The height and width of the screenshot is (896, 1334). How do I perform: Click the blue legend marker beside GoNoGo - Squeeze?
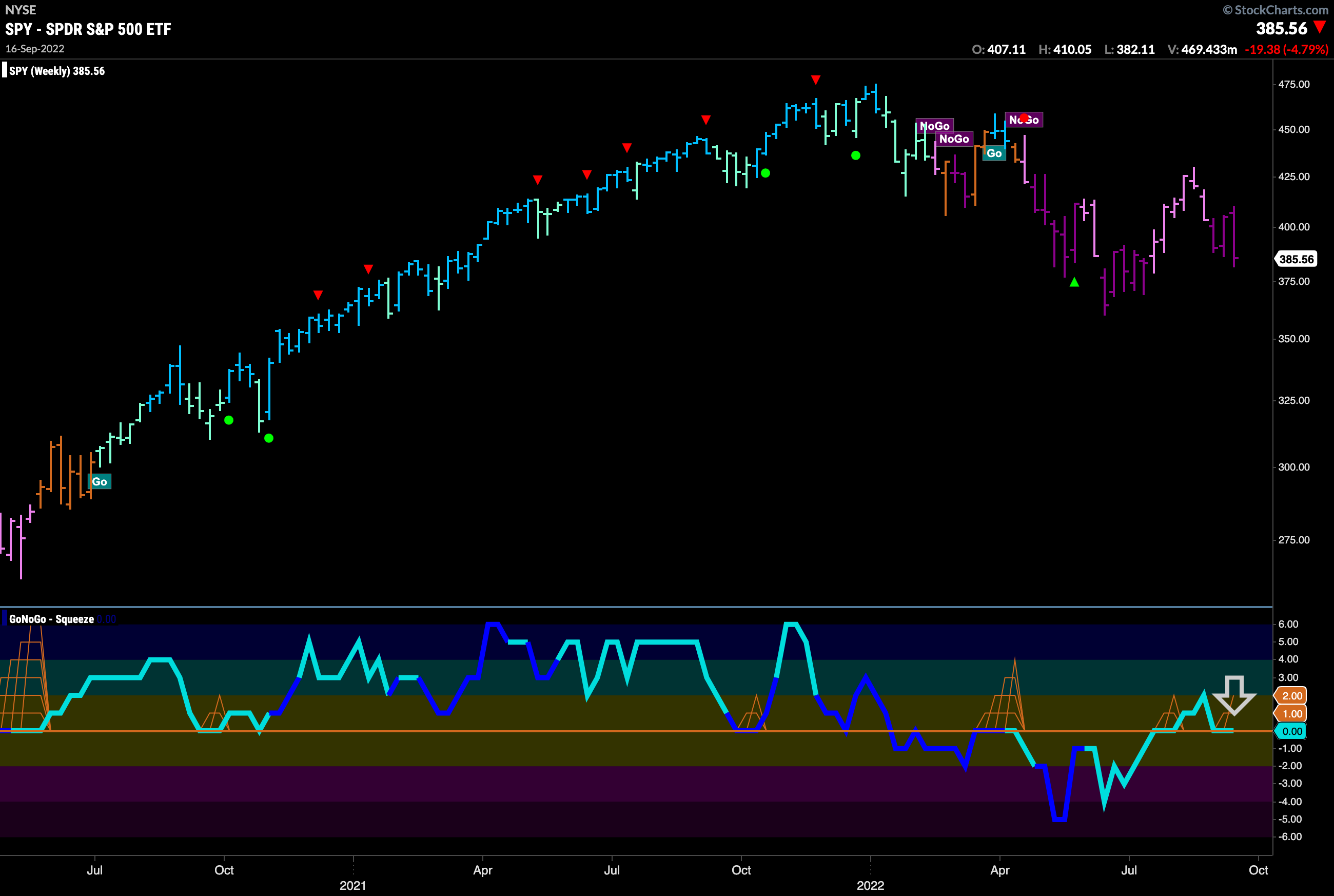[x=5, y=619]
